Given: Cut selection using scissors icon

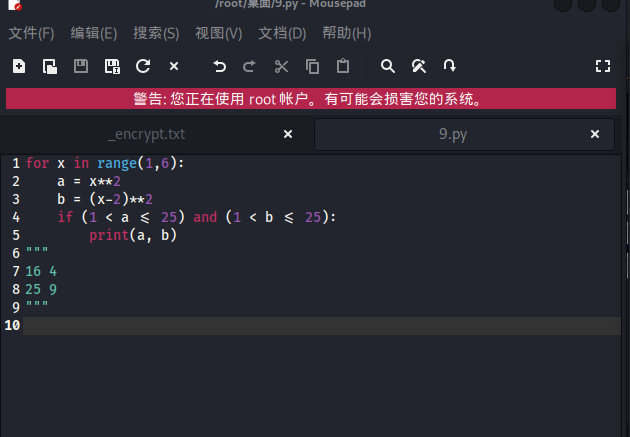Looking at the screenshot, I should (281, 67).
